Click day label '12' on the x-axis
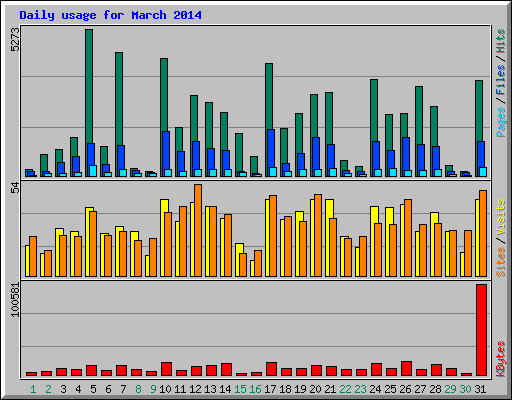512x400 pixels. [195, 389]
